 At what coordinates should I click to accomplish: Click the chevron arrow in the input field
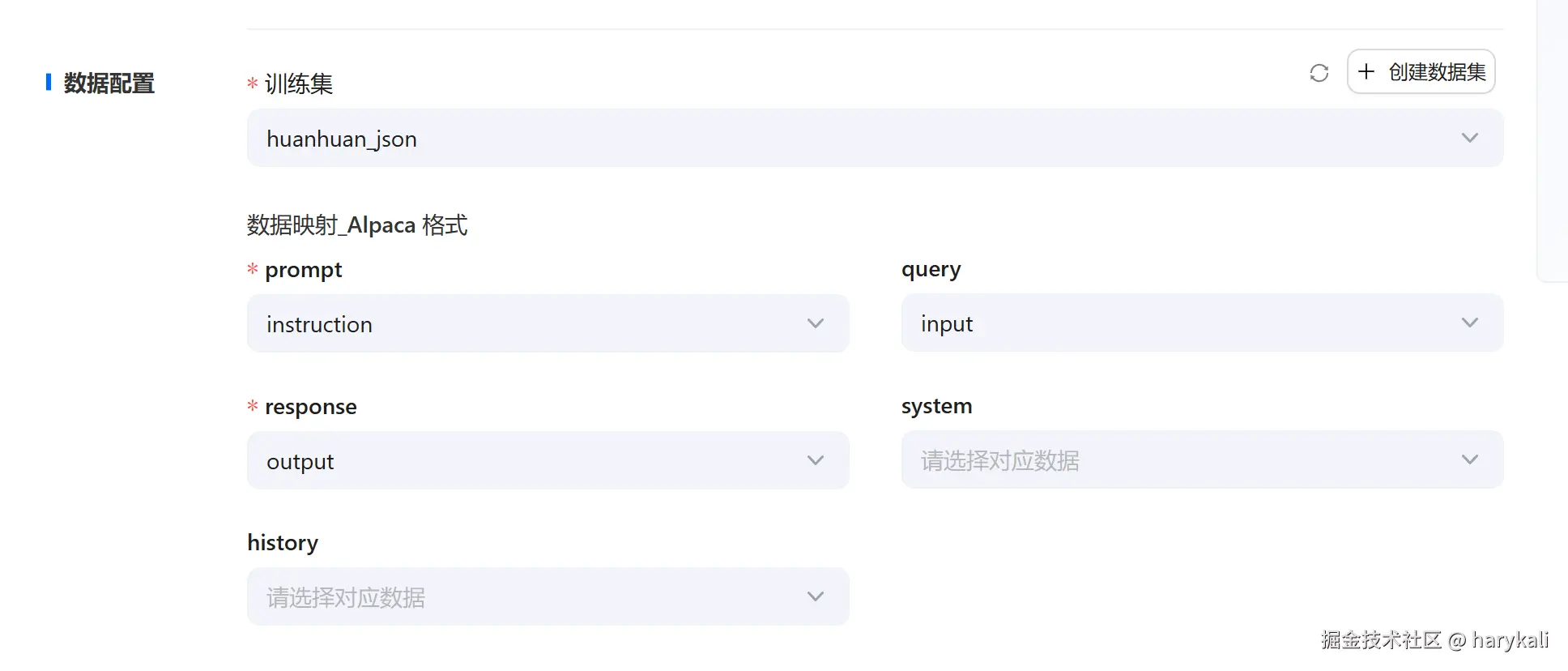pos(1469,323)
